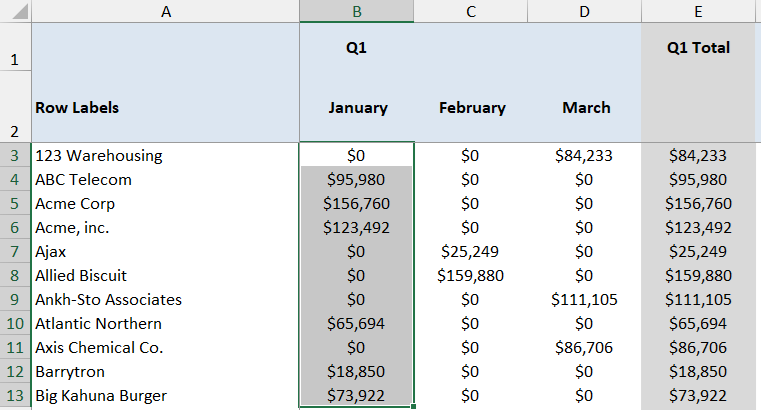Image resolution: width=761 pixels, height=410 pixels.
Task: Select the Axis Chemical Co. cell
Action: tap(165, 347)
